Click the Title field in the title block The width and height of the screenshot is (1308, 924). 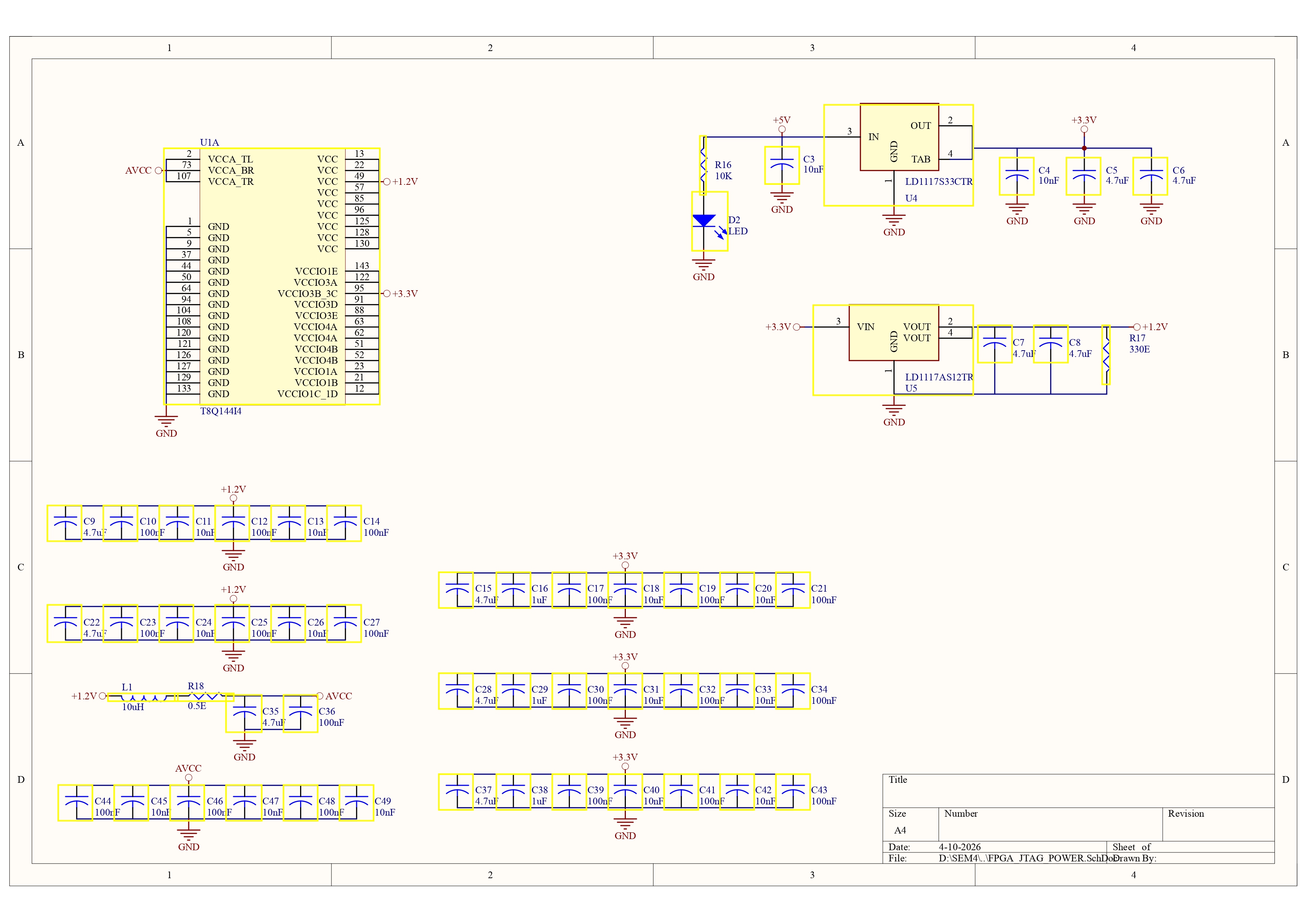898,780
